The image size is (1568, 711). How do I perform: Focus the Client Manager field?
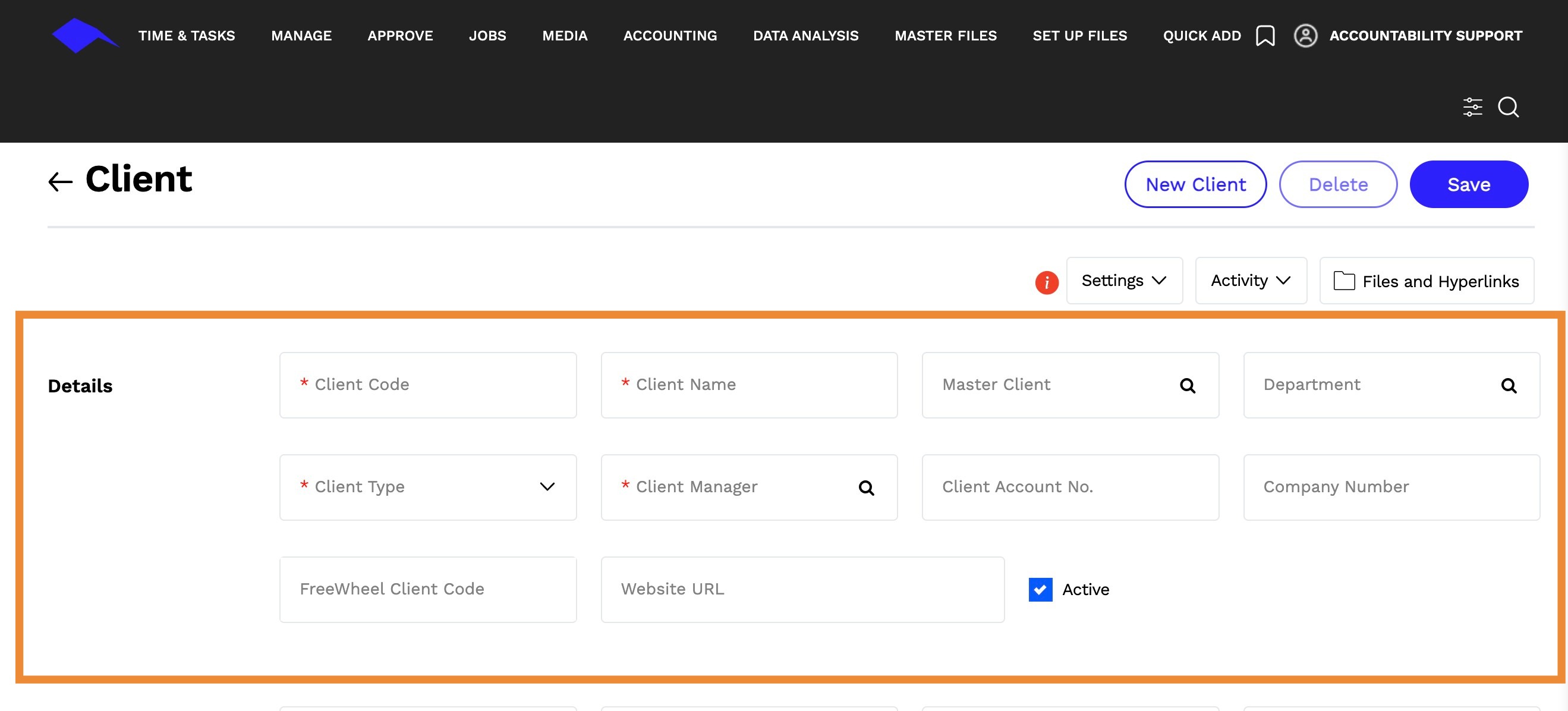click(x=749, y=487)
